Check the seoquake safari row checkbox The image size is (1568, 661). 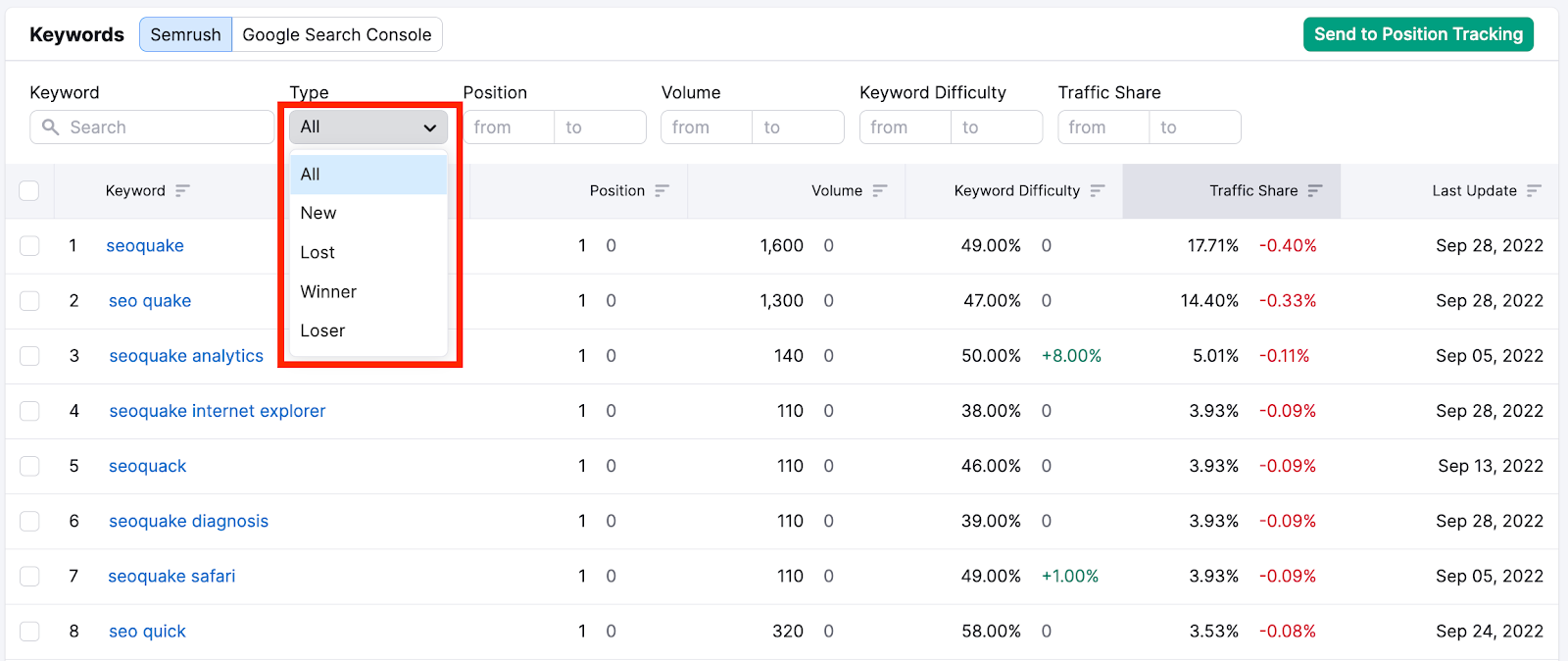click(x=29, y=576)
